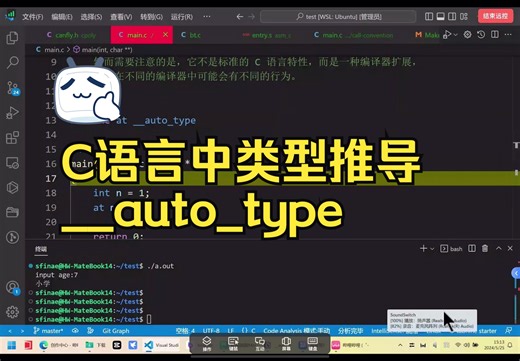Image resolution: width=520 pixels, height=361 pixels.
Task: Click the go back arrow in title bar
Action: pos(240,16)
